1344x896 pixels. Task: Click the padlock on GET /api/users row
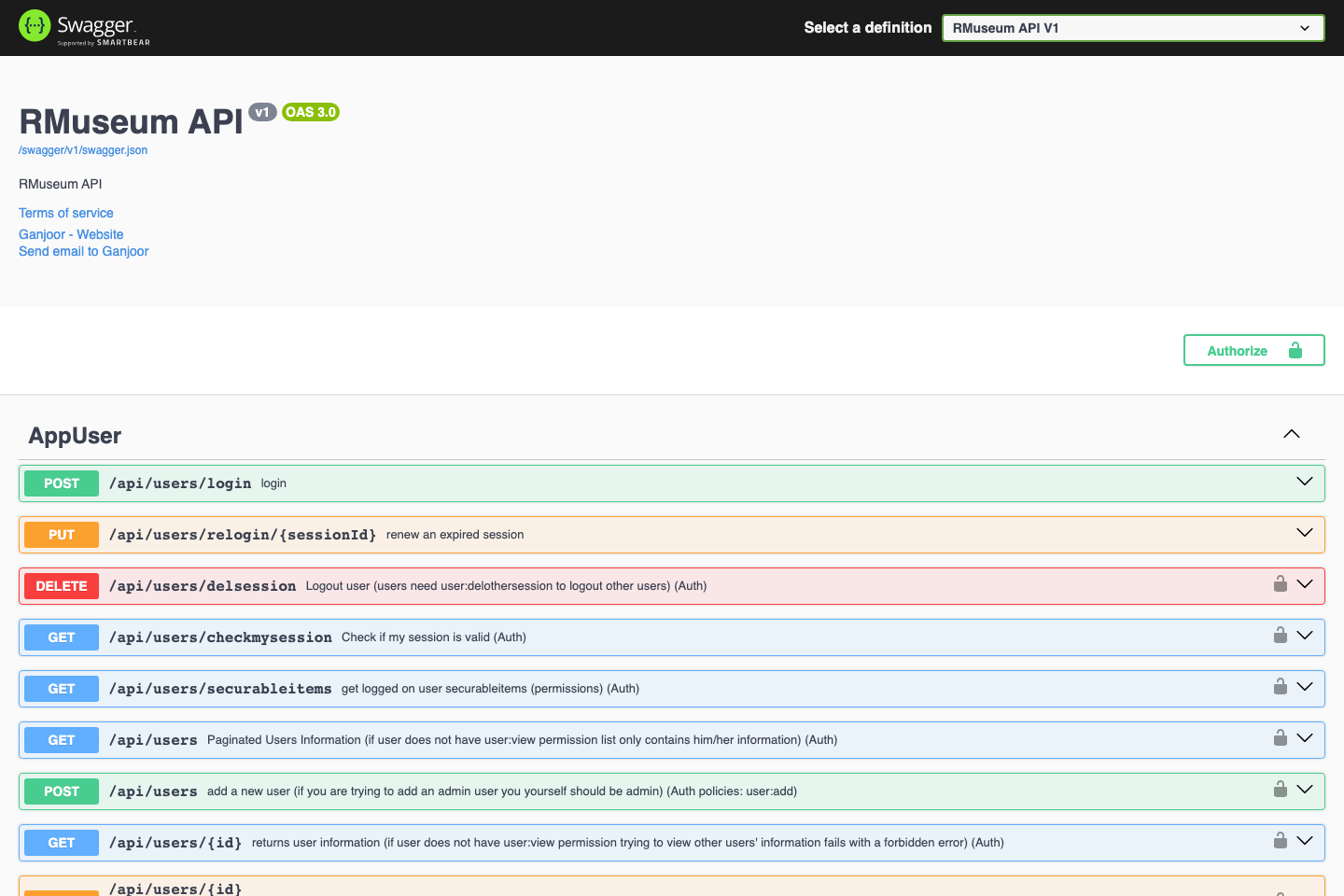click(x=1280, y=737)
